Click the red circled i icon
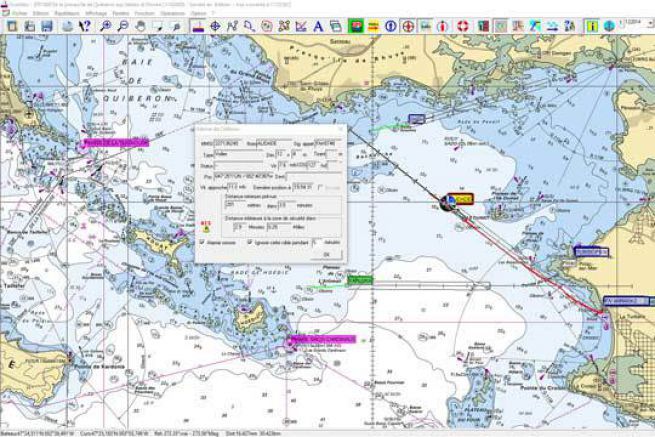Image resolution: width=655 pixels, height=437 pixels. tap(443, 26)
